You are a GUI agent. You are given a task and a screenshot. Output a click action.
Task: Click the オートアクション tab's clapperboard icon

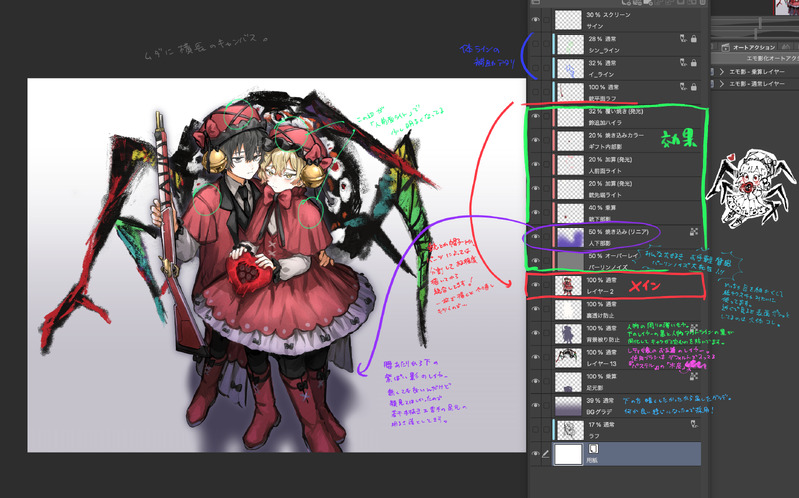(726, 47)
